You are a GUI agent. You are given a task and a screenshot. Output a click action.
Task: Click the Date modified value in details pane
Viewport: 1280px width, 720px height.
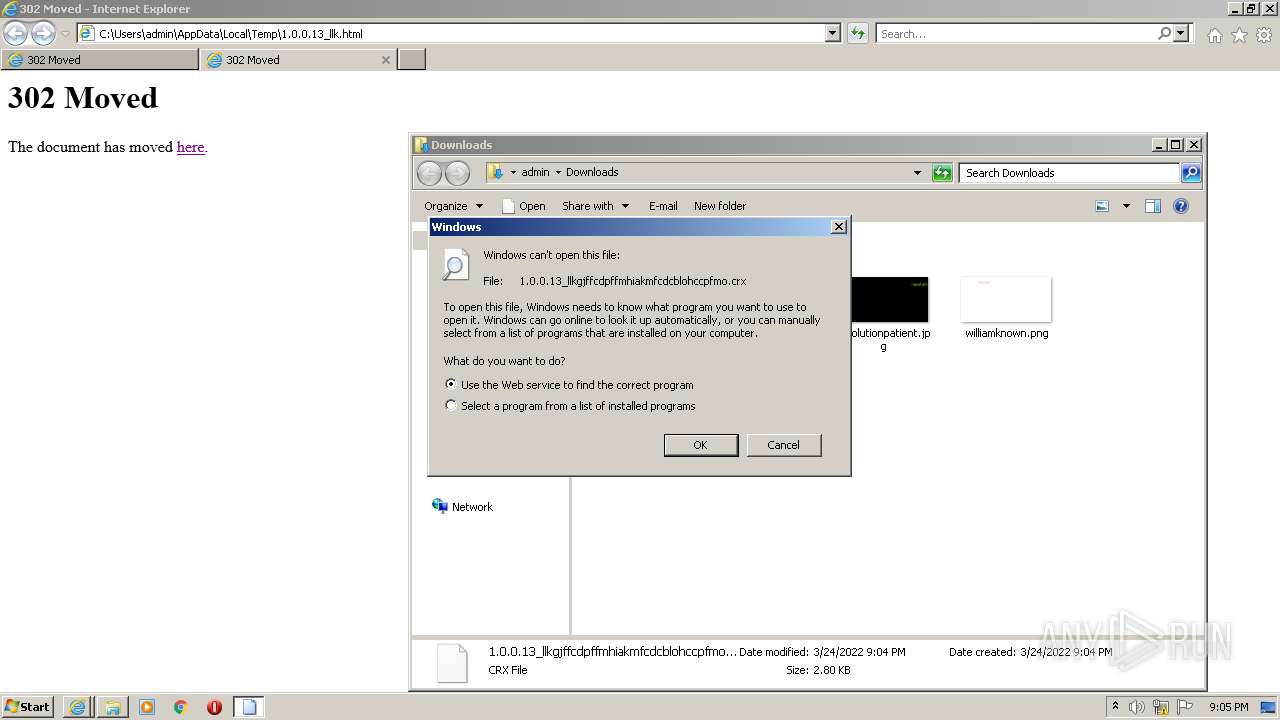(858, 652)
